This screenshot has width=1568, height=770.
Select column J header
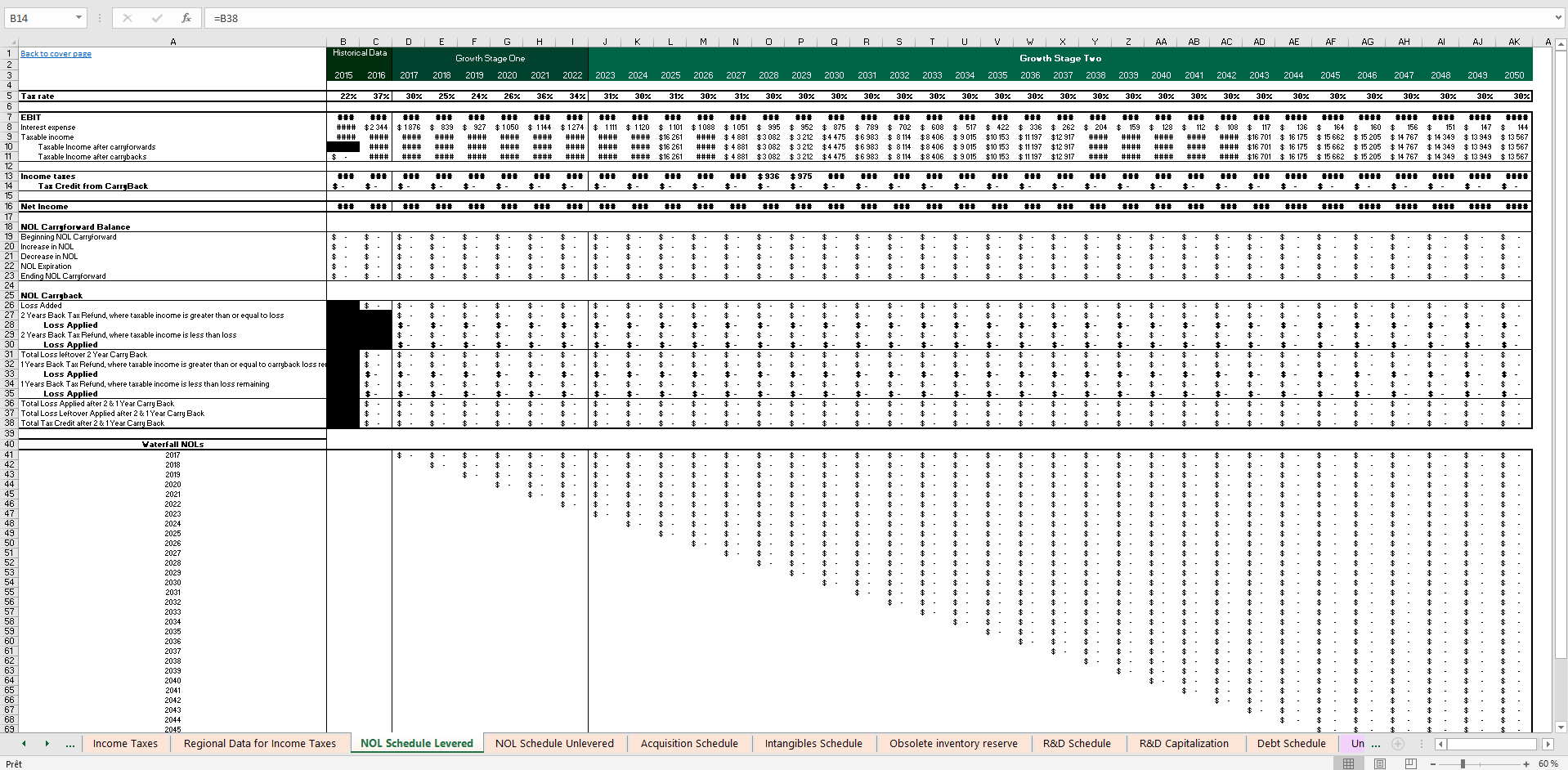605,42
